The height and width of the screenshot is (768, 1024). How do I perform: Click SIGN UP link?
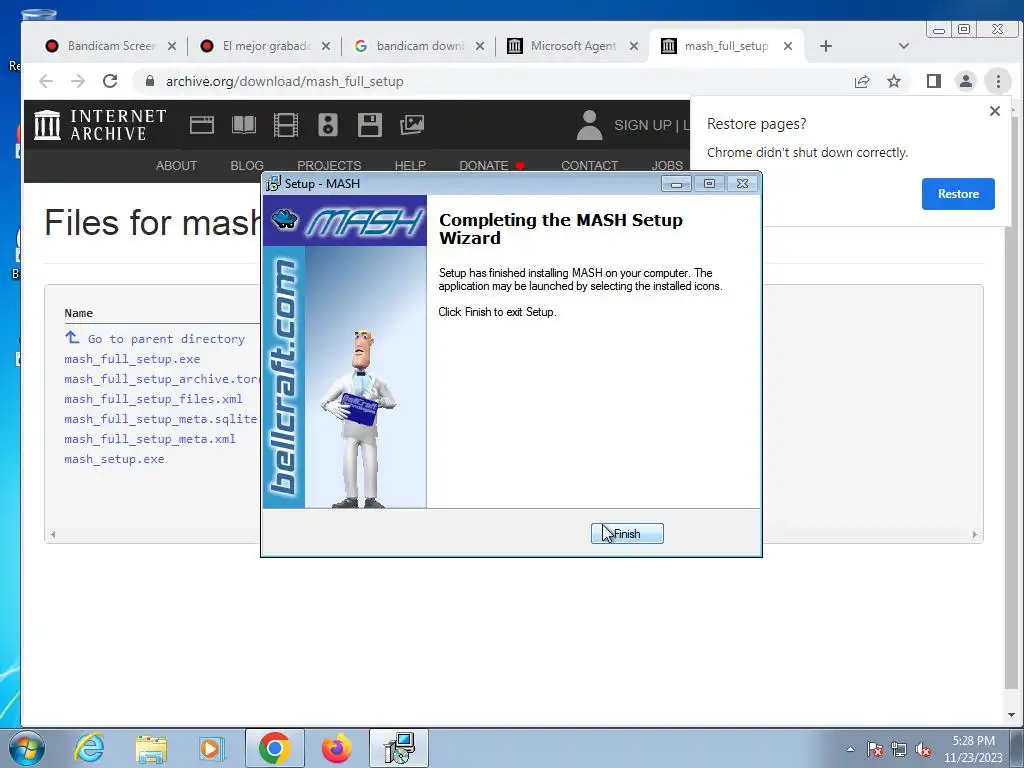[x=643, y=125]
